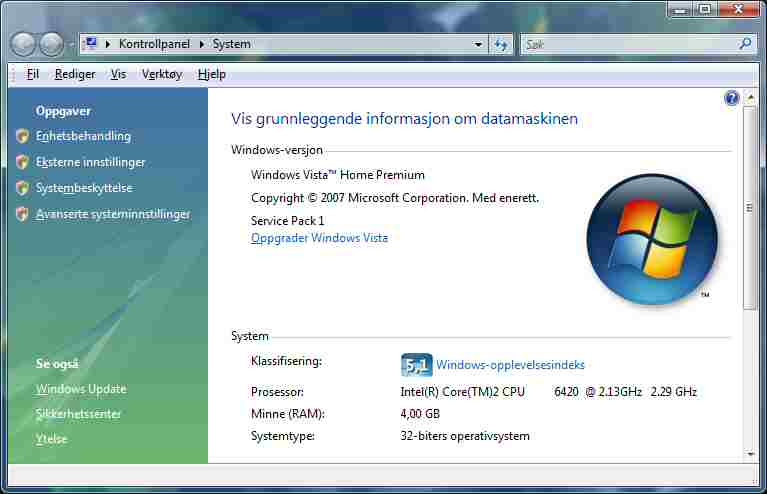
Task: Click the 'Klassifisering:' label
Action: (x=286, y=361)
